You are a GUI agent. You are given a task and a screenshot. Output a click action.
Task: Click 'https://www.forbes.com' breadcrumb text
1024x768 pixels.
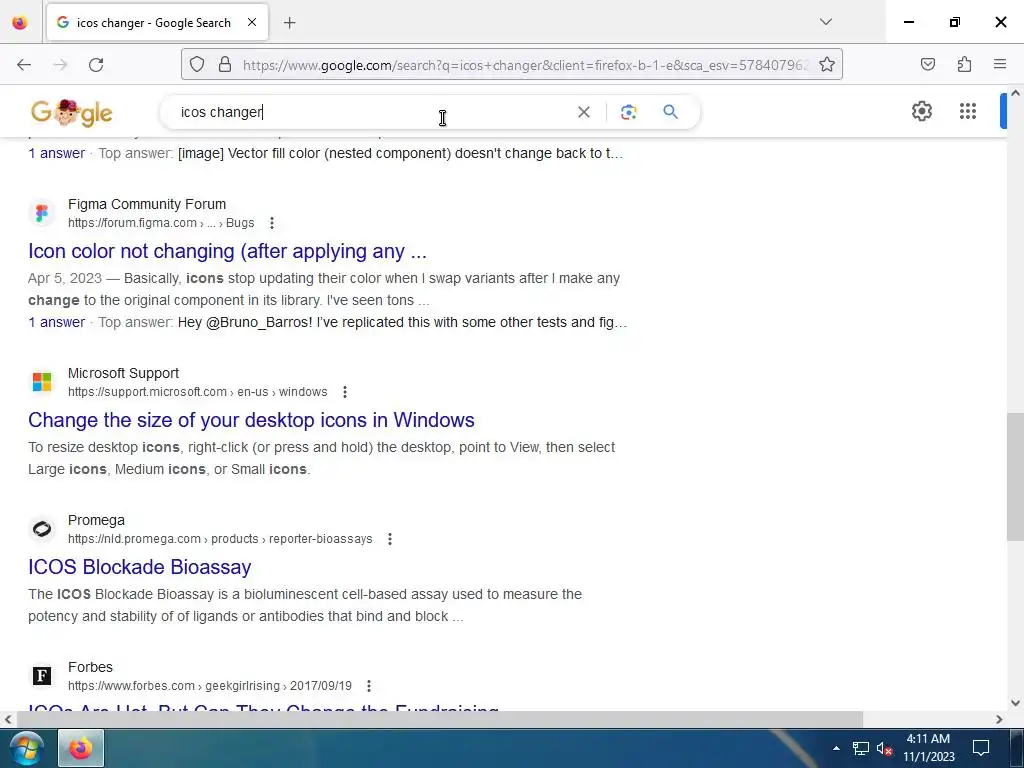131,686
